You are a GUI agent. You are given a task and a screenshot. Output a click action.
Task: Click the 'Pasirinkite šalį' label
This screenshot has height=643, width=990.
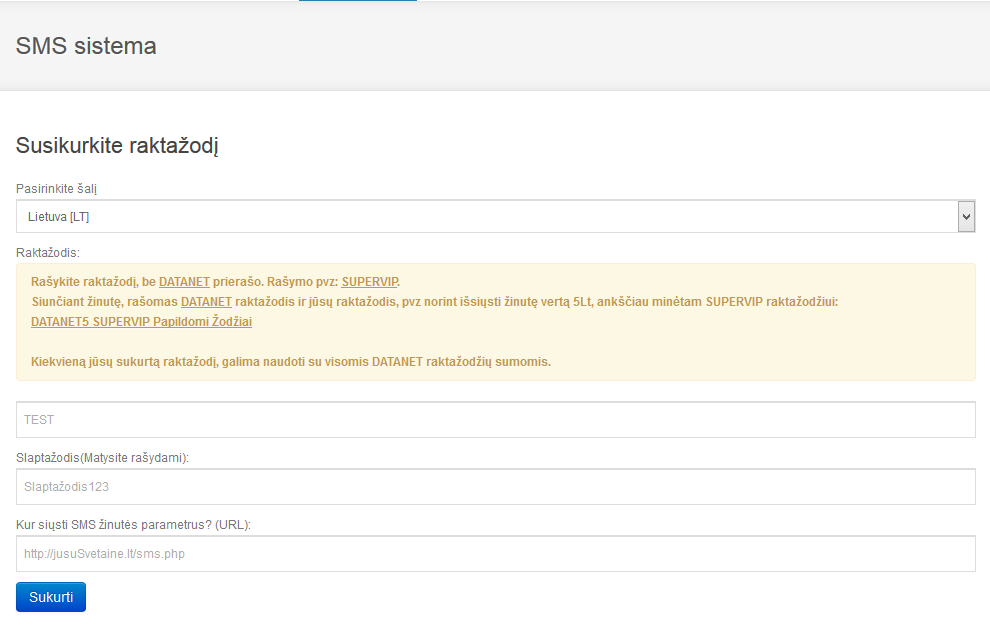[56, 188]
